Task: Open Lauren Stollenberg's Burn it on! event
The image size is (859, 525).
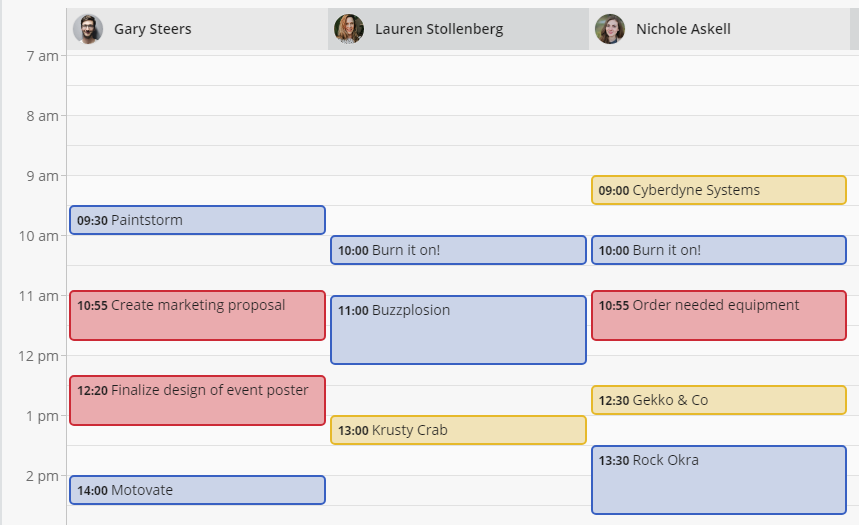Action: coord(458,250)
